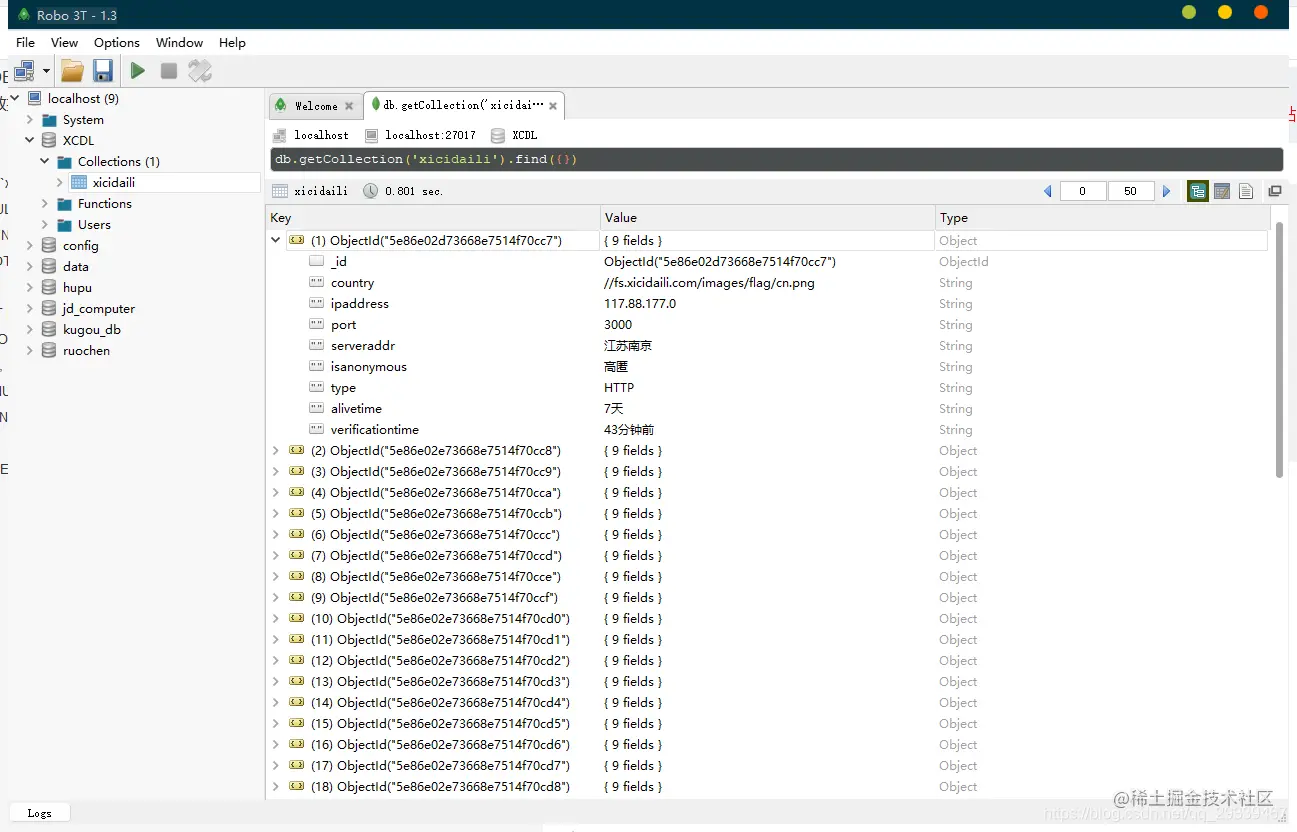Click the Connect to MongoDB toolbar icon
Screen dimensions: 1297x832
pos(24,71)
